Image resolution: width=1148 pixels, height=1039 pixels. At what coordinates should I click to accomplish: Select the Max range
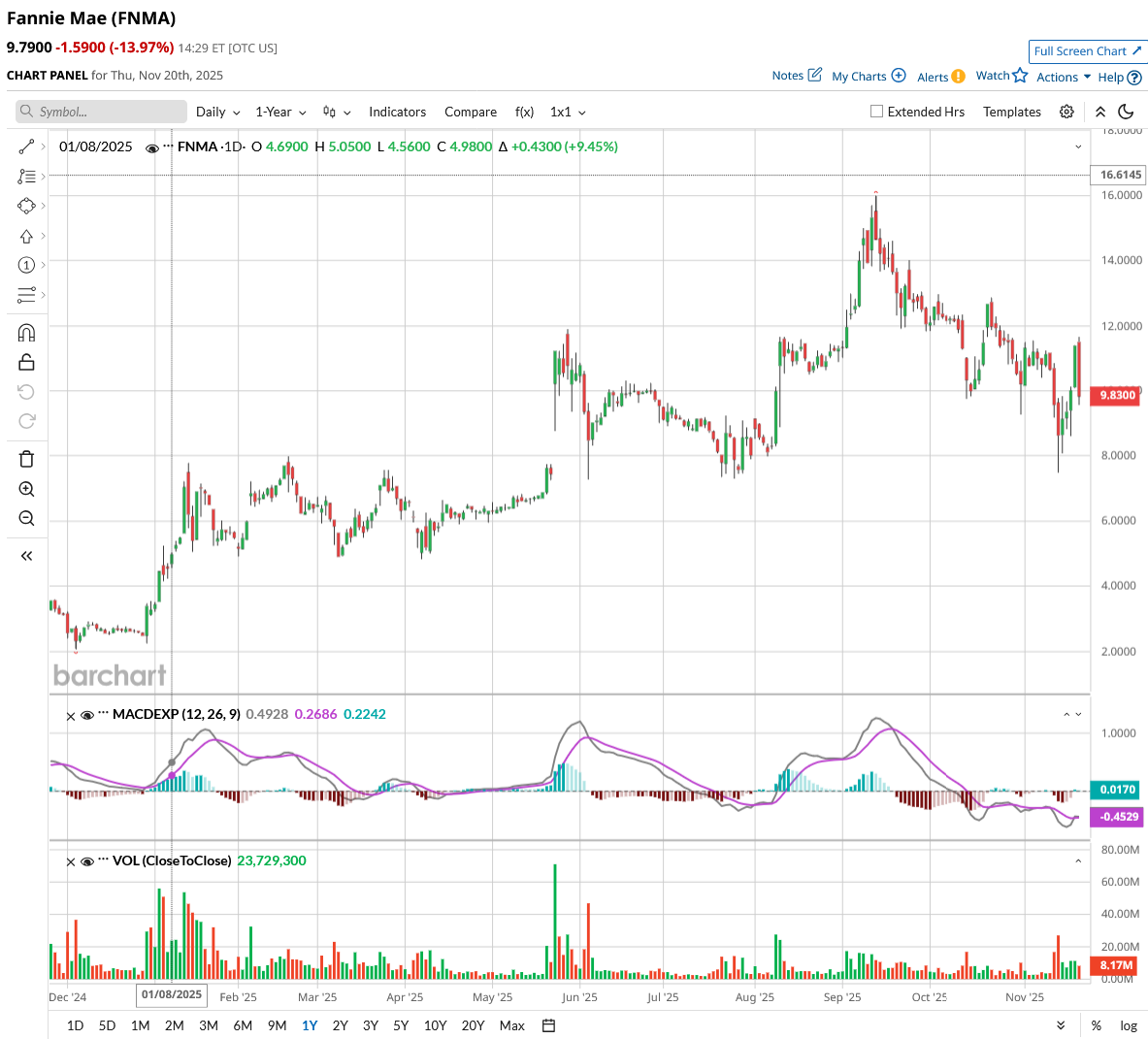tap(511, 1025)
